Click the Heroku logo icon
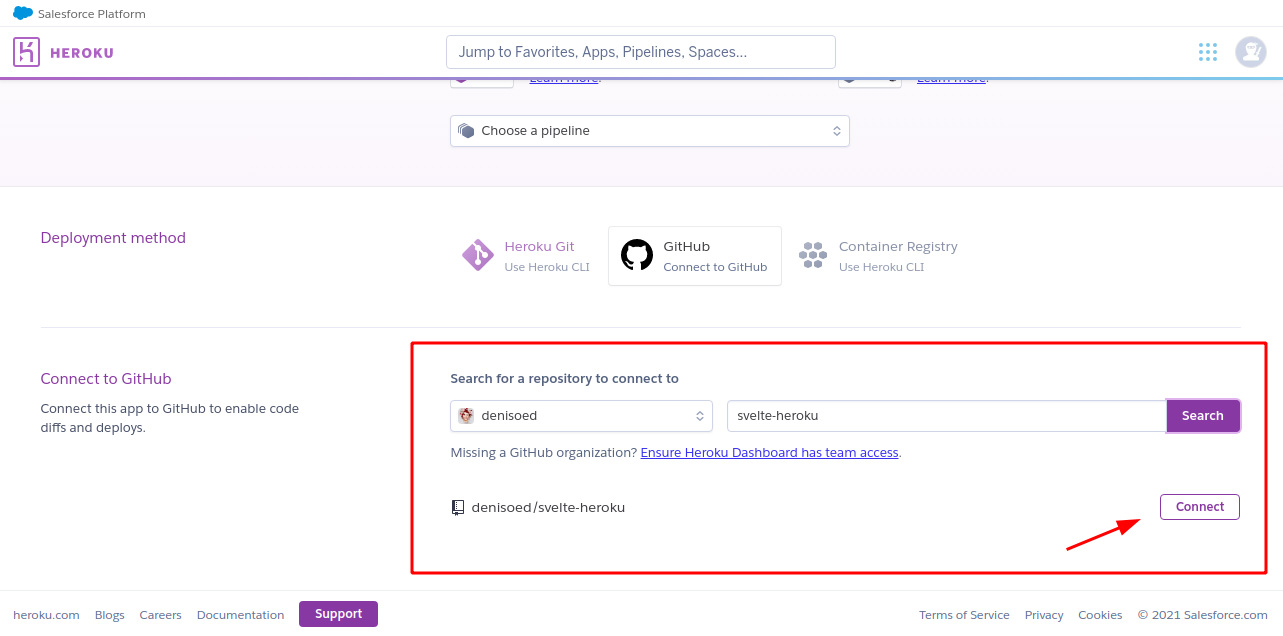This screenshot has height=636, width=1283. pyautogui.click(x=26, y=52)
